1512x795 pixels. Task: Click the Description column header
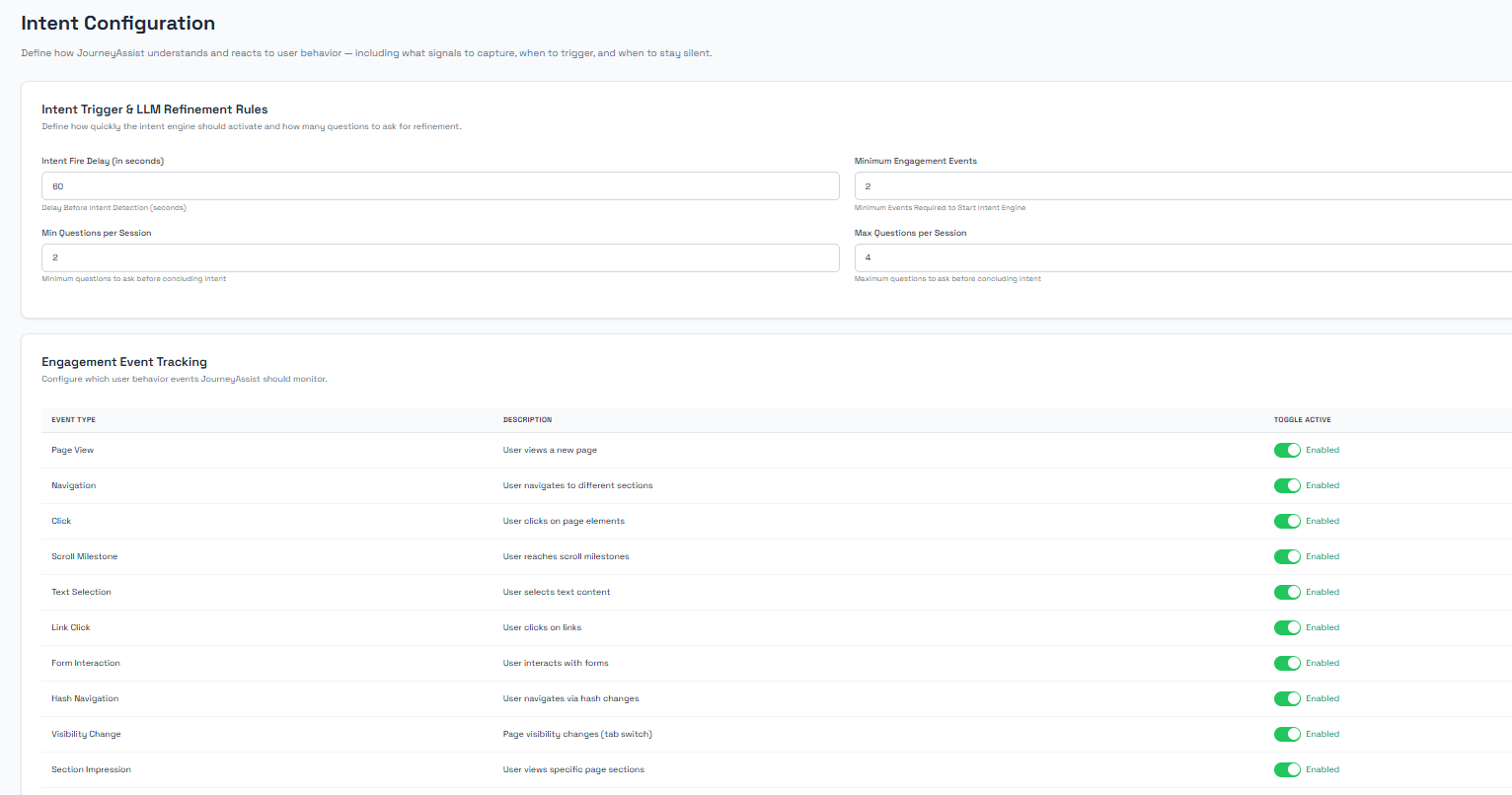coord(527,420)
